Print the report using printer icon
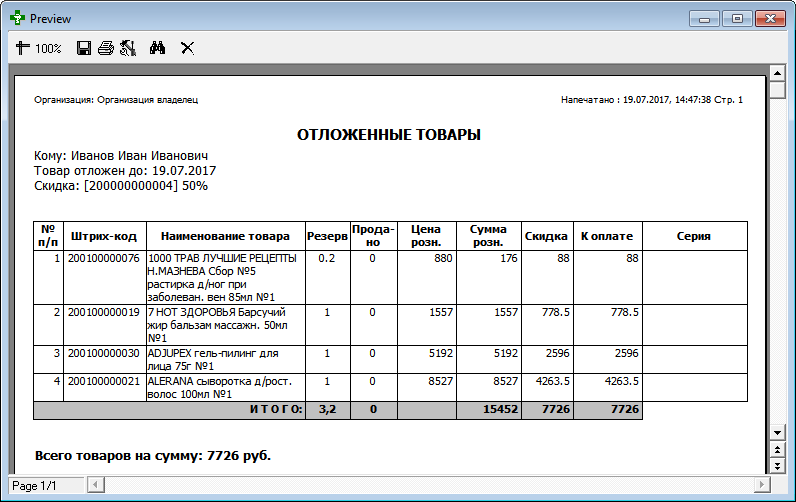This screenshot has width=796, height=502. click(x=106, y=48)
